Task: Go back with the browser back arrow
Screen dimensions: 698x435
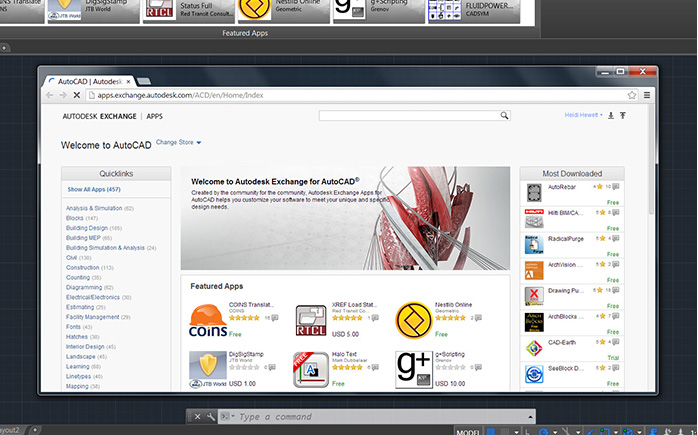Action: 49,95
